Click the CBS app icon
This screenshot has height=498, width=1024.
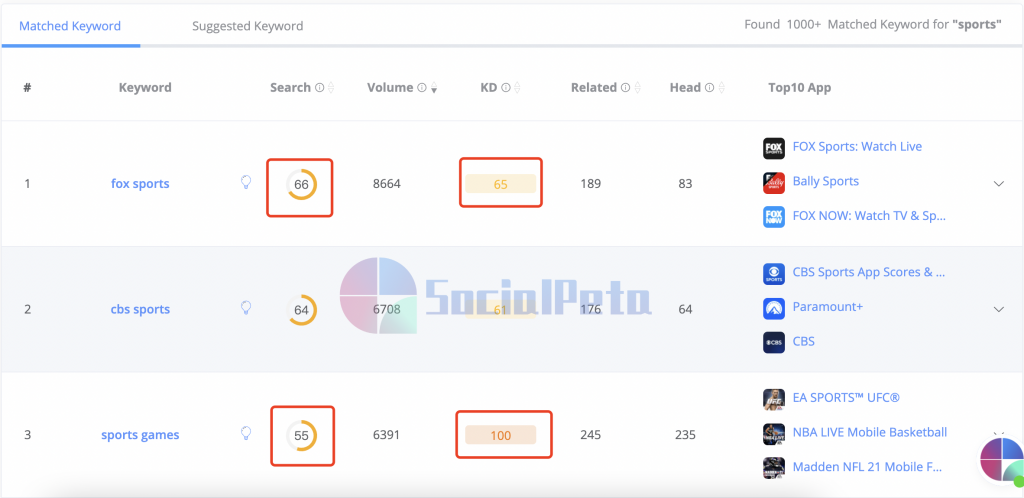[774, 342]
